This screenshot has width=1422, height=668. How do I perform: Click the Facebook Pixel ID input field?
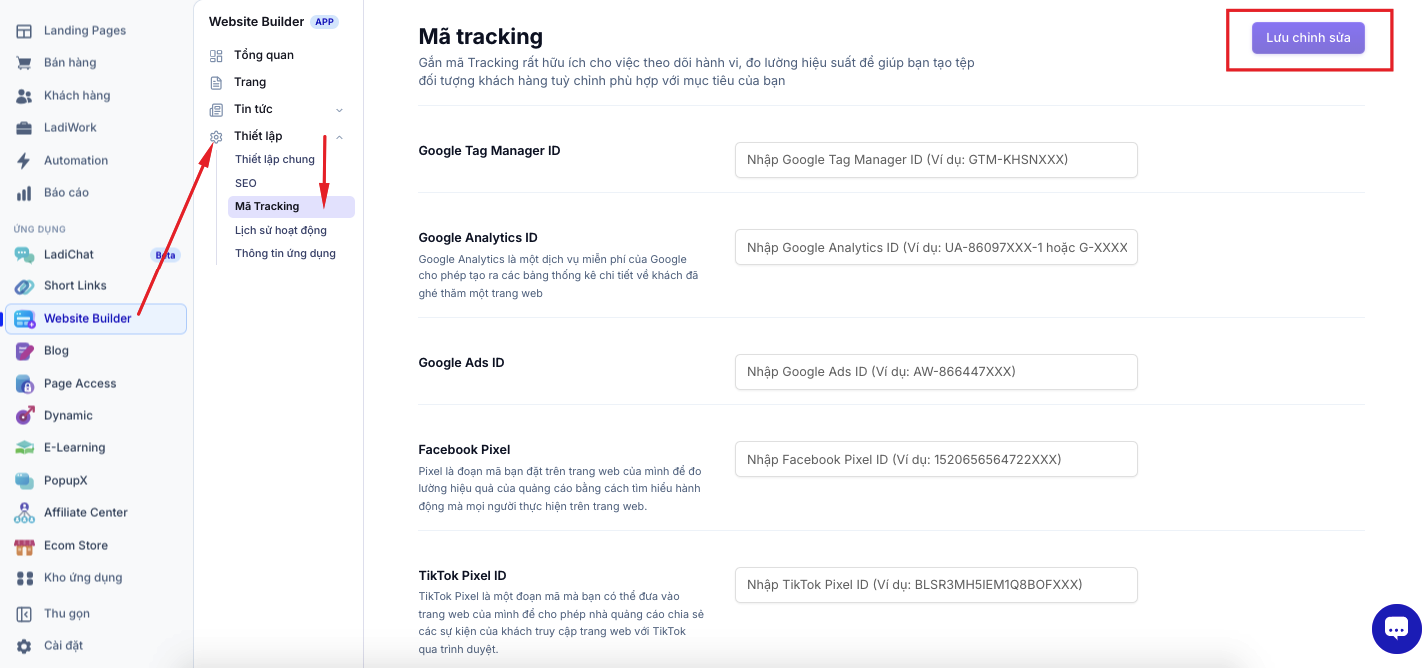pyautogui.click(x=936, y=459)
